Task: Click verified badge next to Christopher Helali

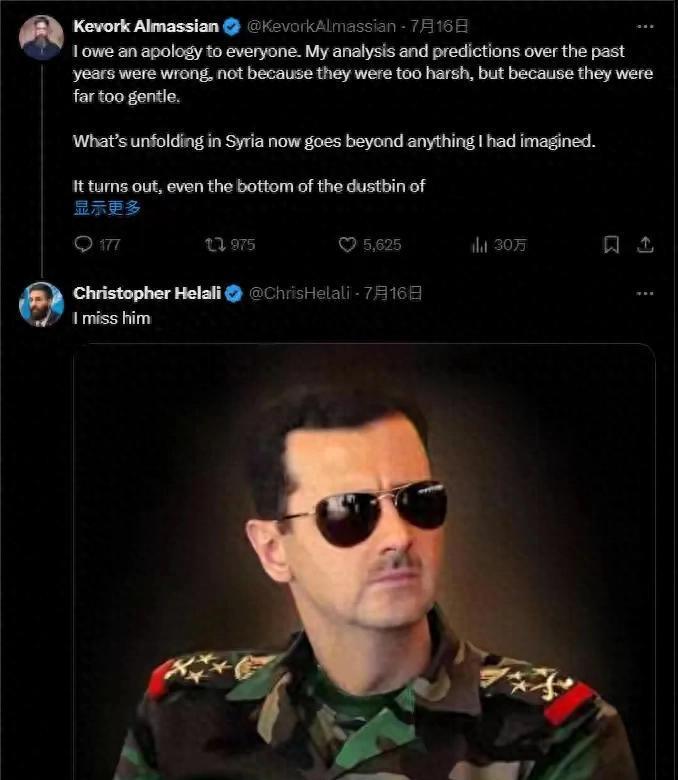Action: pyautogui.click(x=235, y=293)
